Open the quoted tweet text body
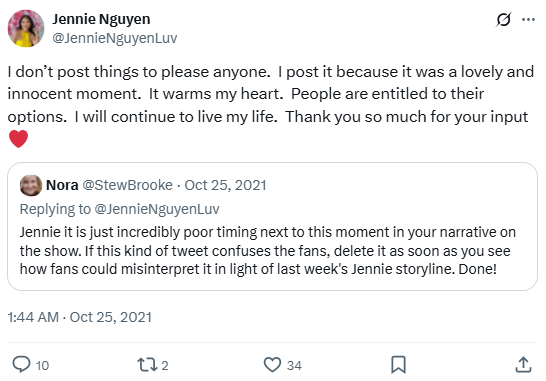Screen dimensions: 546x381 267,251
